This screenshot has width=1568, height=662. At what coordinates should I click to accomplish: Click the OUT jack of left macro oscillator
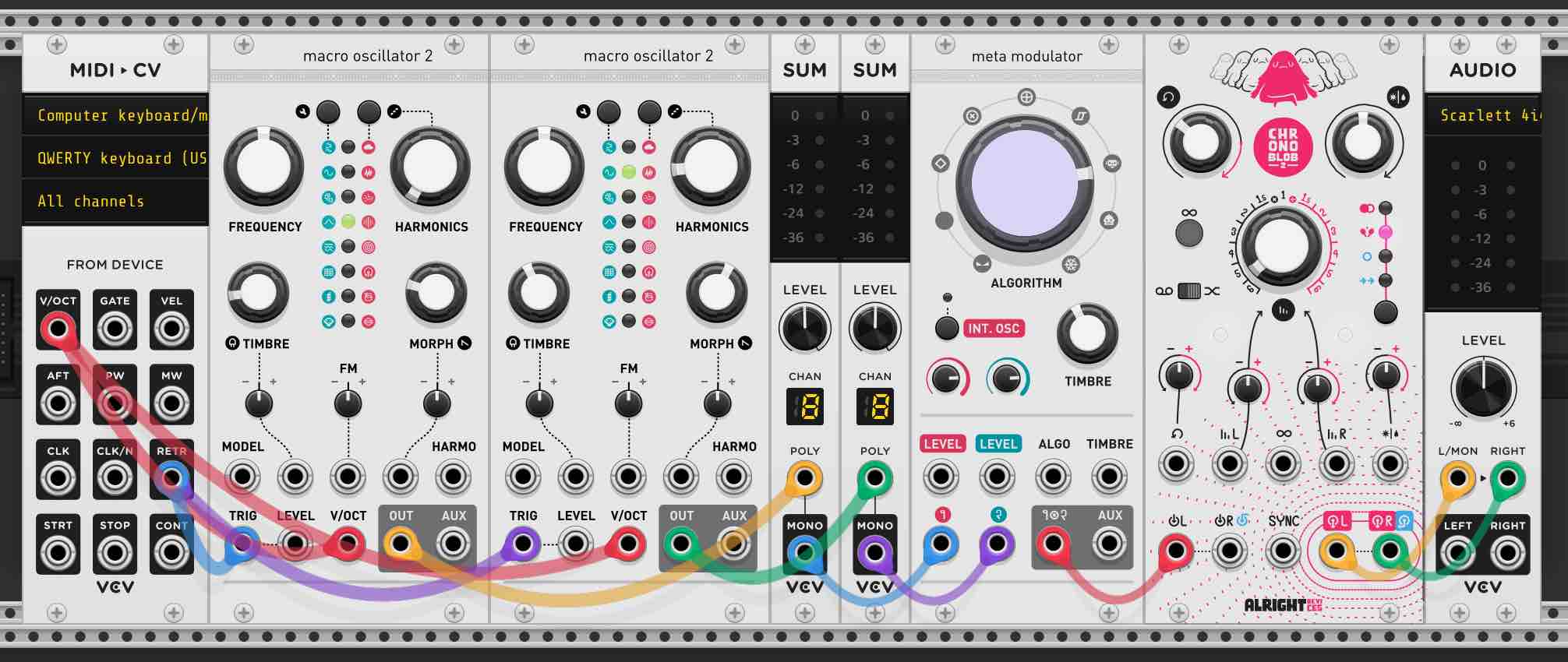[x=401, y=544]
